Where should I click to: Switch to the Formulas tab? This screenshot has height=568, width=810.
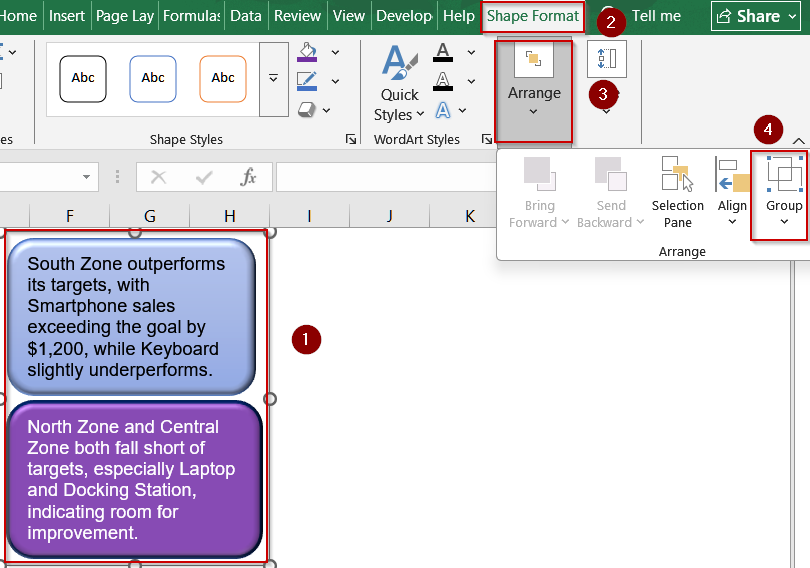pos(192,16)
